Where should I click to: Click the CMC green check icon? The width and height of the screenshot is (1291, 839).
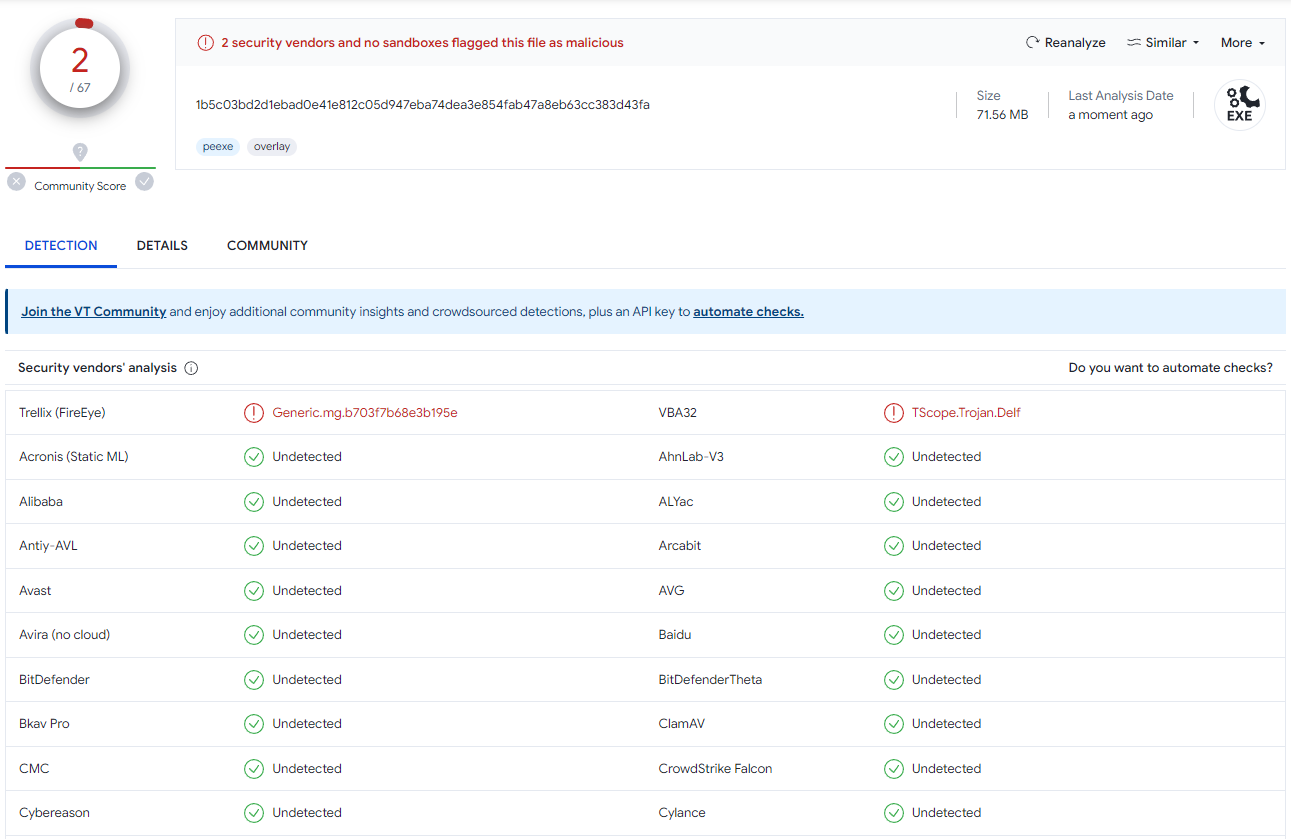tap(254, 769)
